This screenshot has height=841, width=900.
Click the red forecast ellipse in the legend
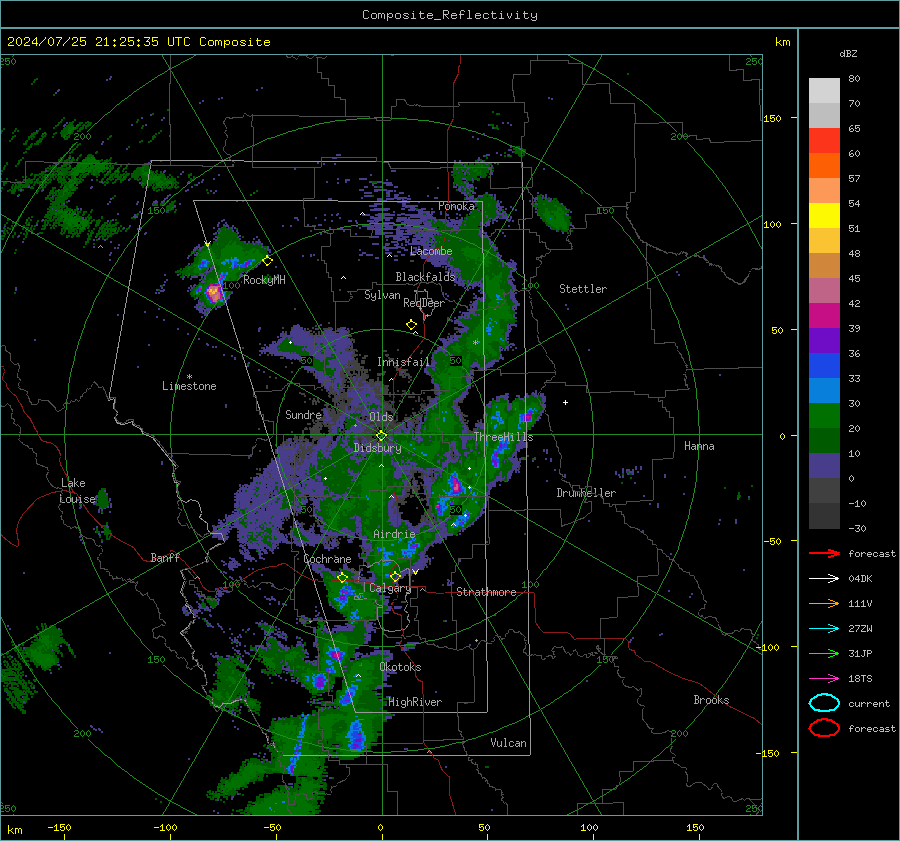[x=824, y=728]
